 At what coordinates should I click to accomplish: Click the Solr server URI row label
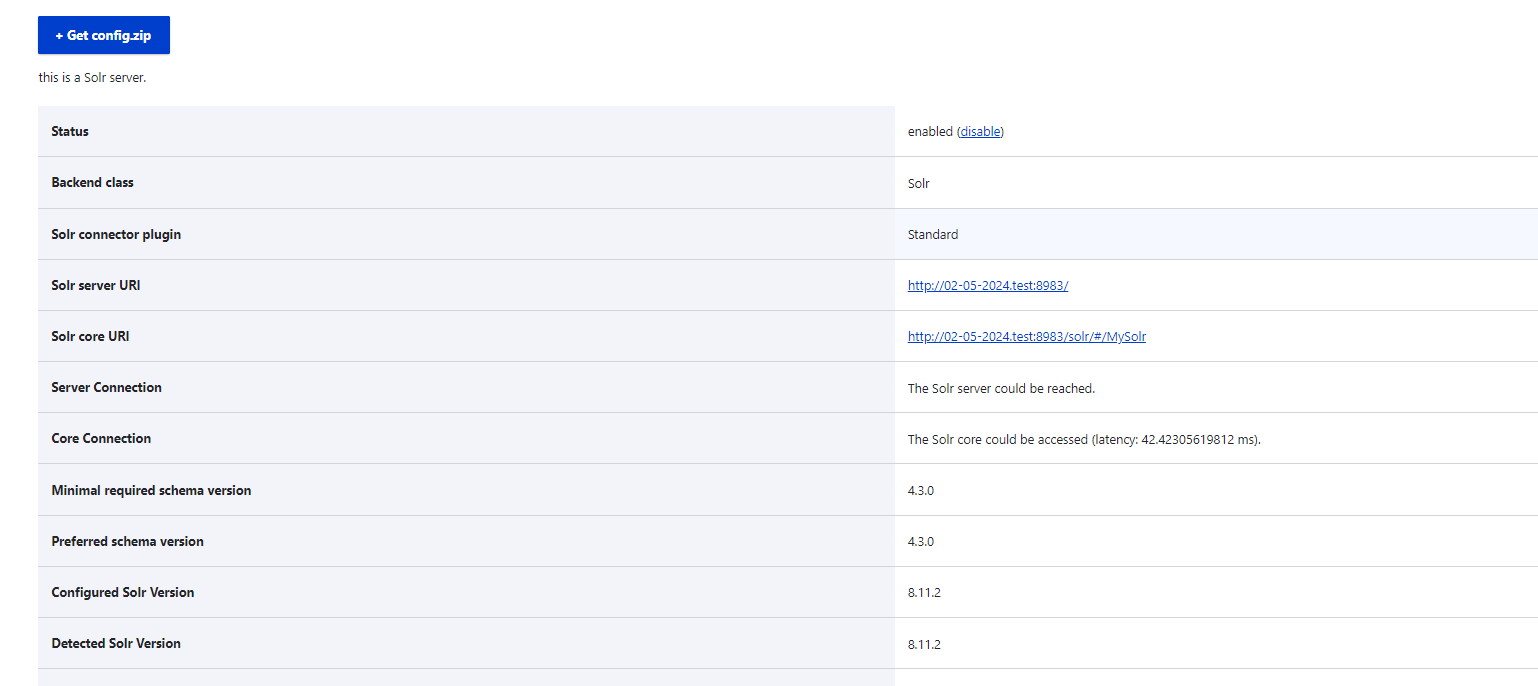[x=96, y=286]
